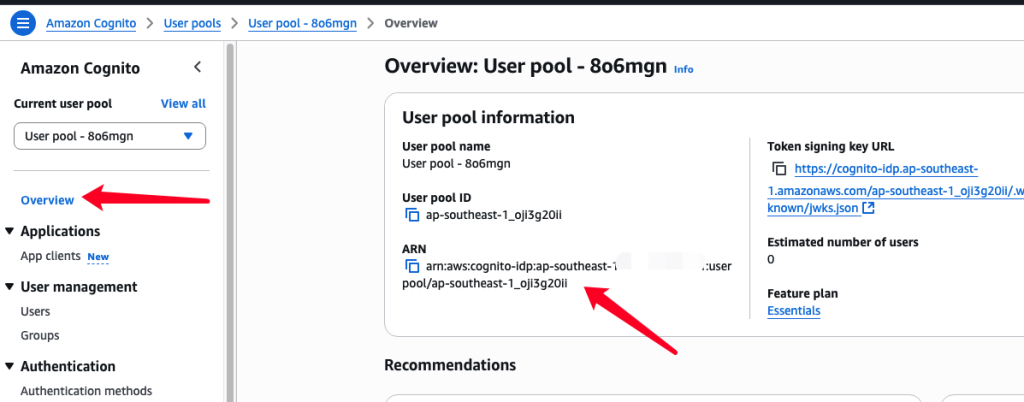The height and width of the screenshot is (402, 1024).
Task: Copy the ARN value
Action: 411,266
